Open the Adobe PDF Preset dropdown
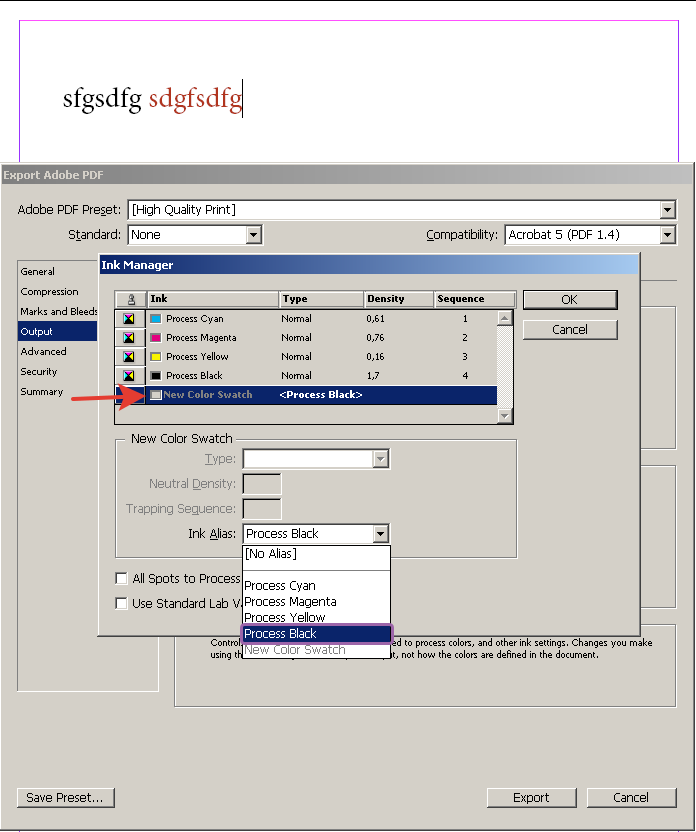 pos(668,210)
